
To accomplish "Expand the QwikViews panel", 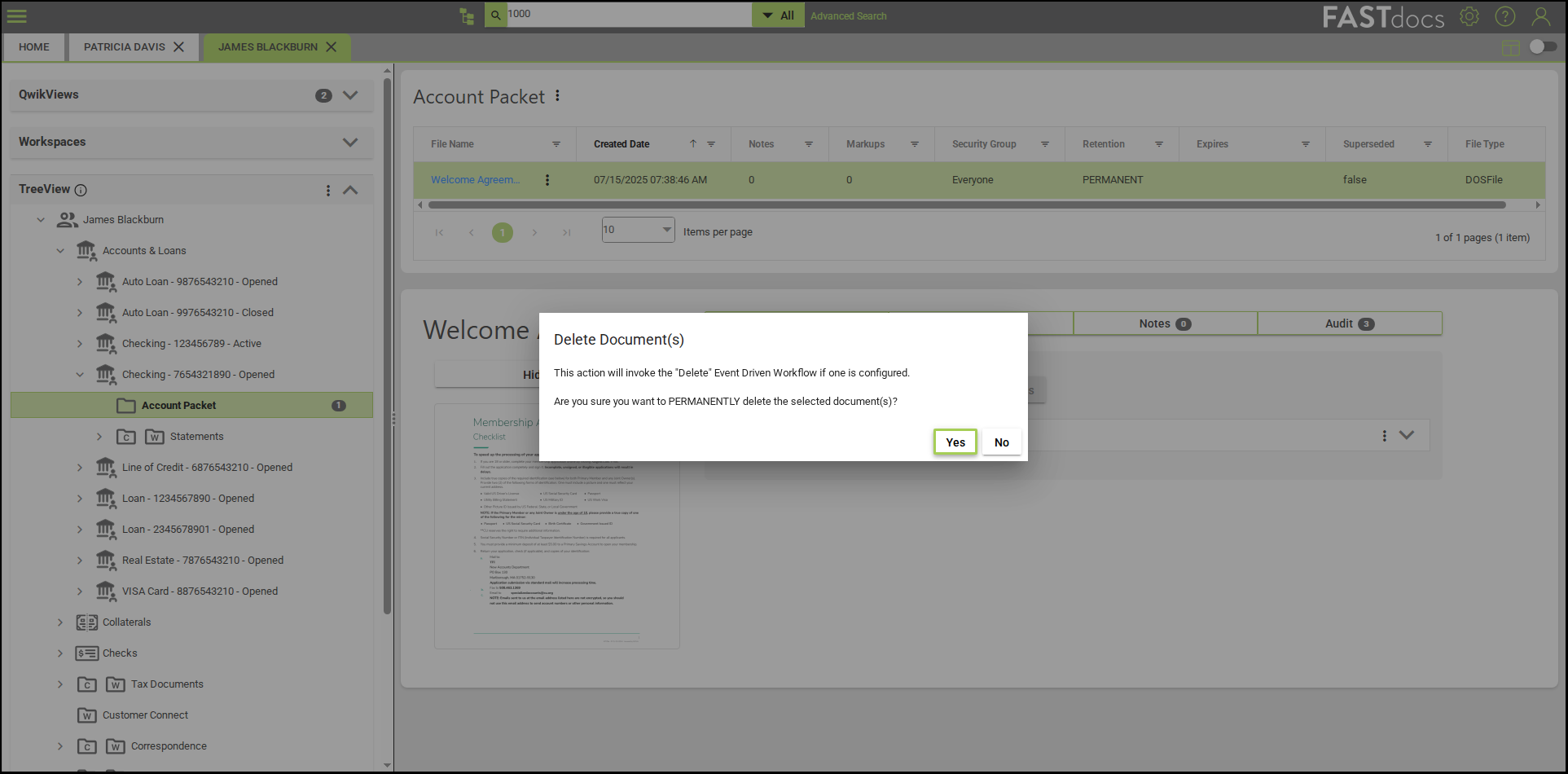I will tap(350, 95).
